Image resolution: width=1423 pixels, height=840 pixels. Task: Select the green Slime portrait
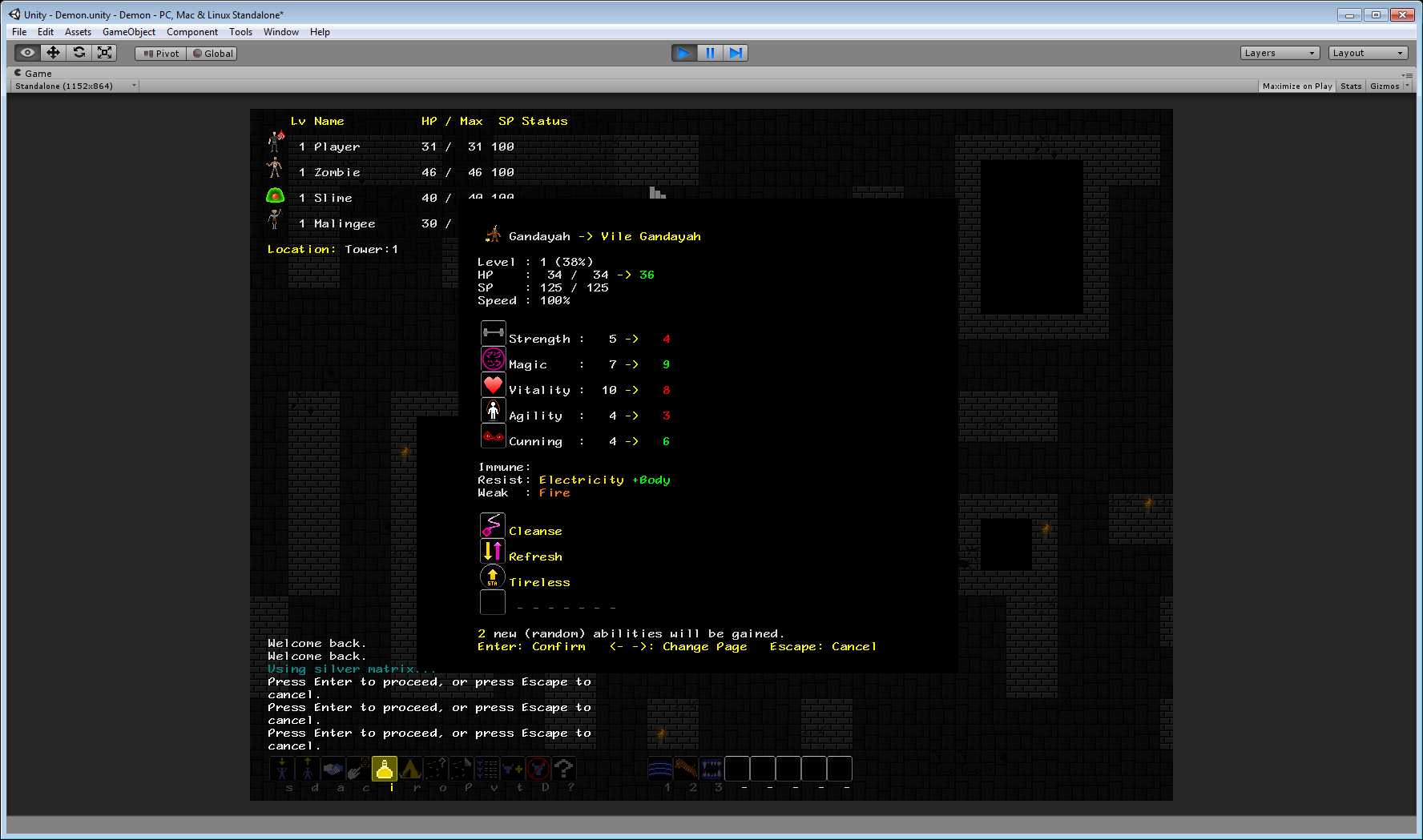[x=275, y=195]
